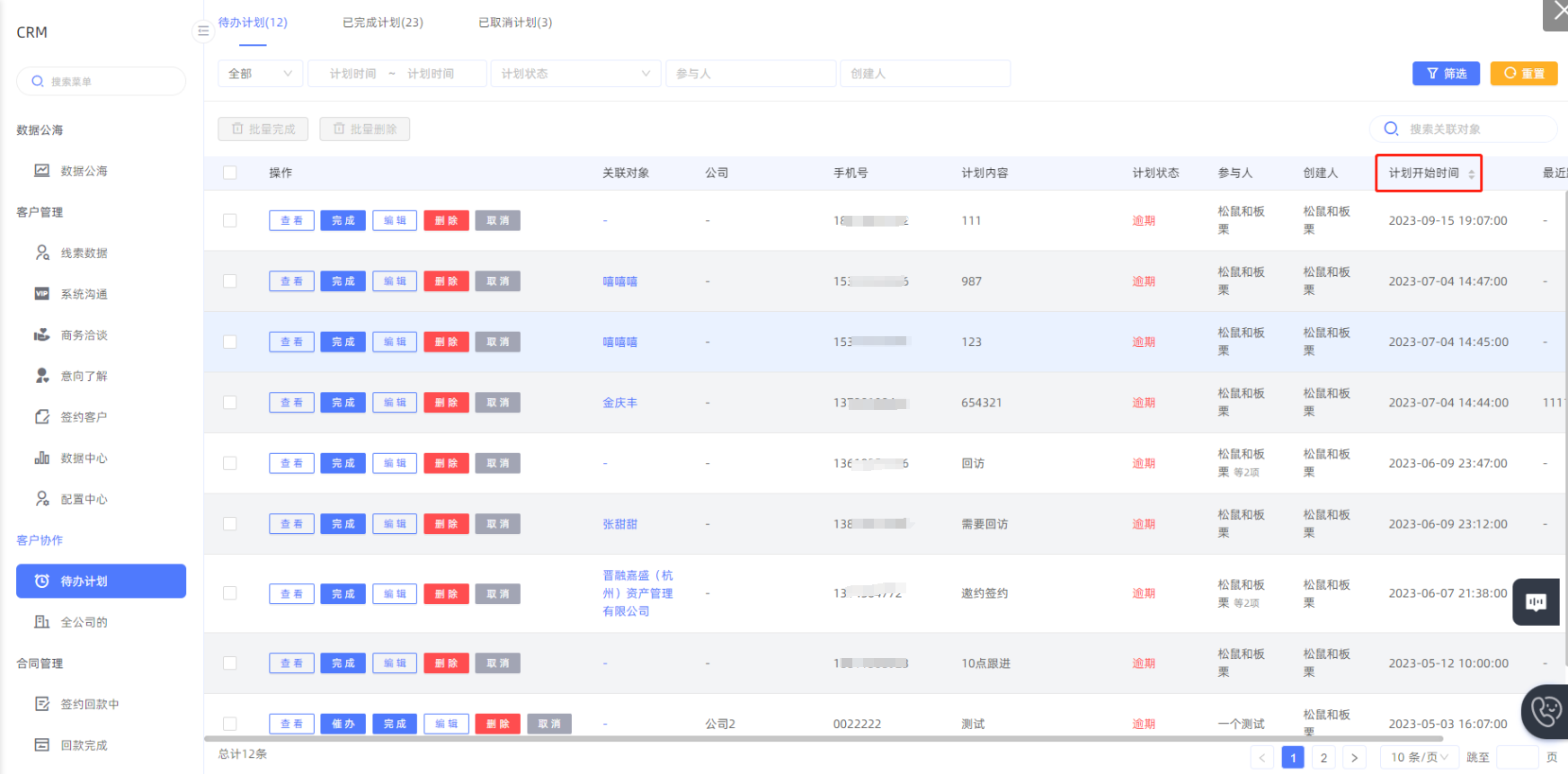Click the 数据公海 sidebar icon
The width and height of the screenshot is (1568, 774).
click(x=42, y=171)
